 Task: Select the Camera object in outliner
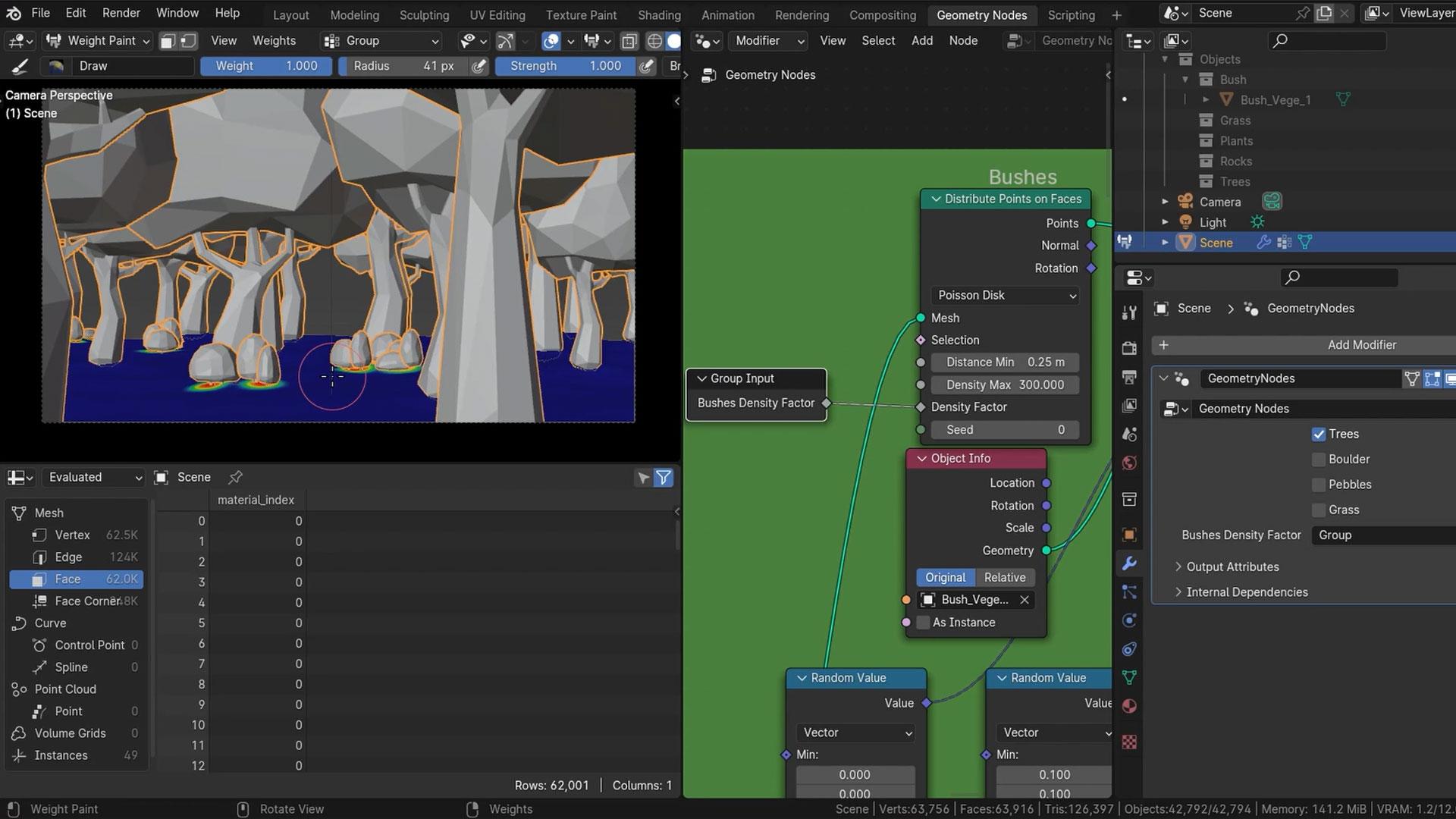(1219, 202)
